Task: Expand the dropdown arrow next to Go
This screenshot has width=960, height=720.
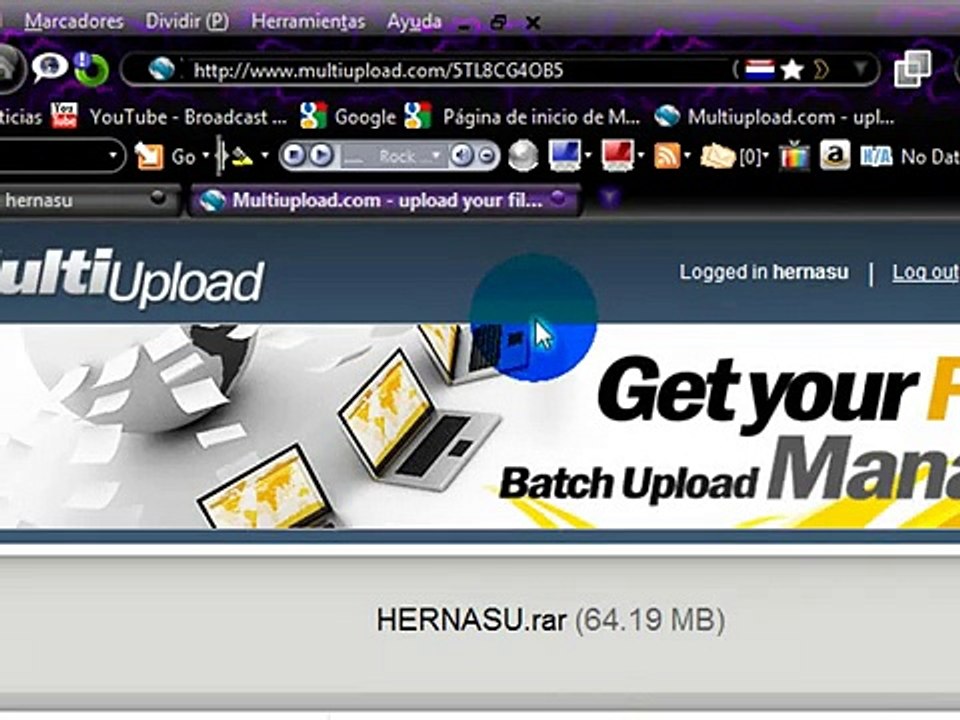Action: [206, 156]
